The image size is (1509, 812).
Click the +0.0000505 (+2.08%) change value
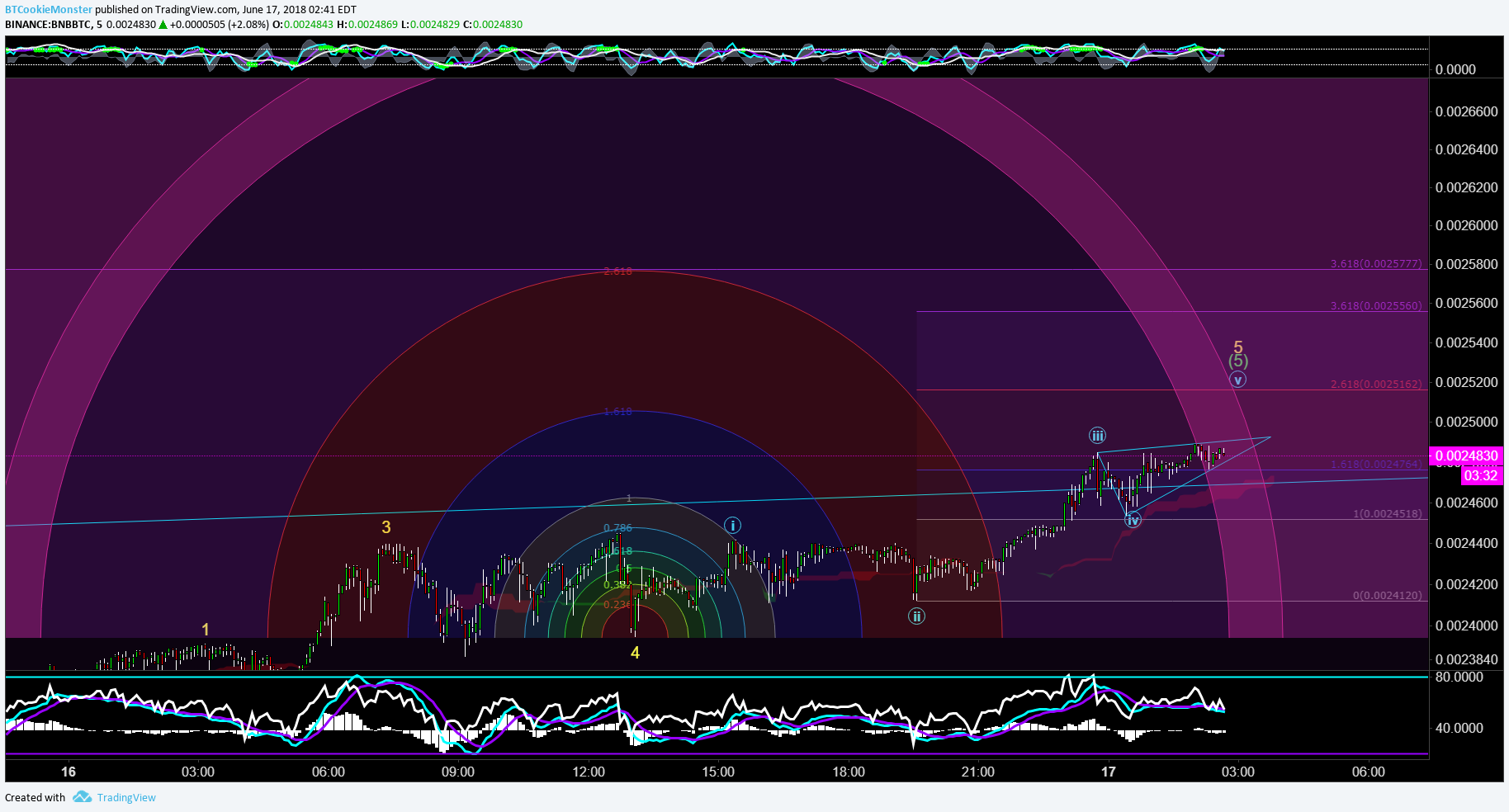(x=220, y=25)
